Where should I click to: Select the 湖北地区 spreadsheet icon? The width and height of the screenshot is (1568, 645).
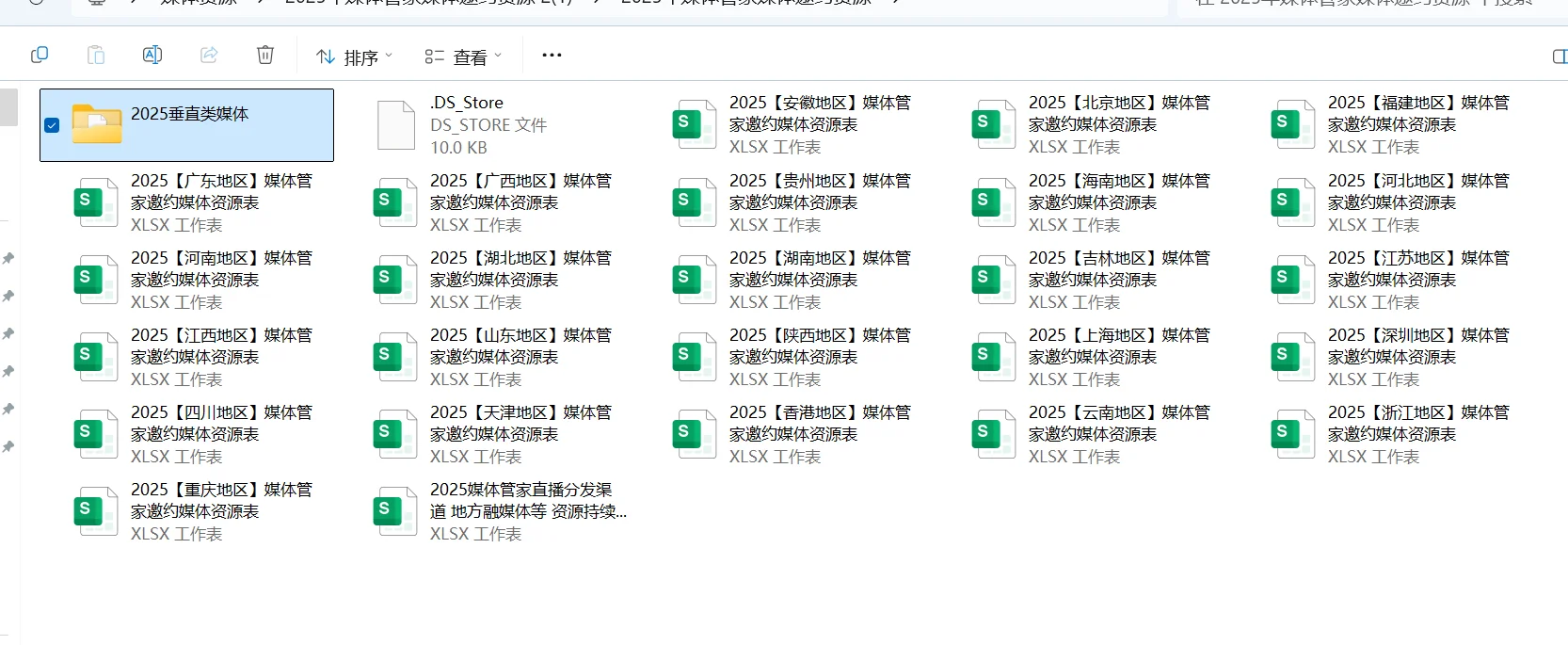pyautogui.click(x=395, y=280)
